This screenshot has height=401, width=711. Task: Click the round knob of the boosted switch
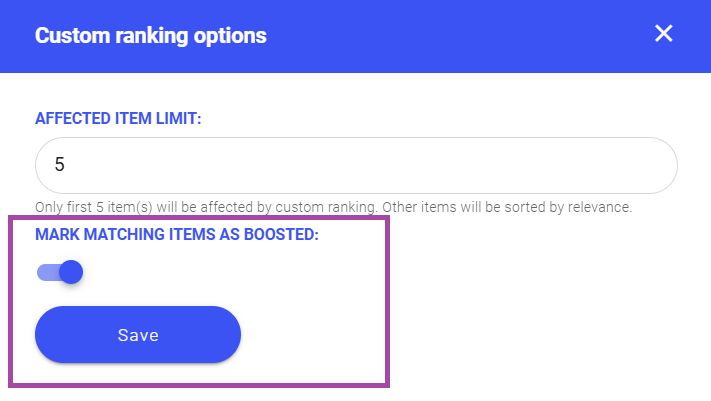(x=70, y=272)
